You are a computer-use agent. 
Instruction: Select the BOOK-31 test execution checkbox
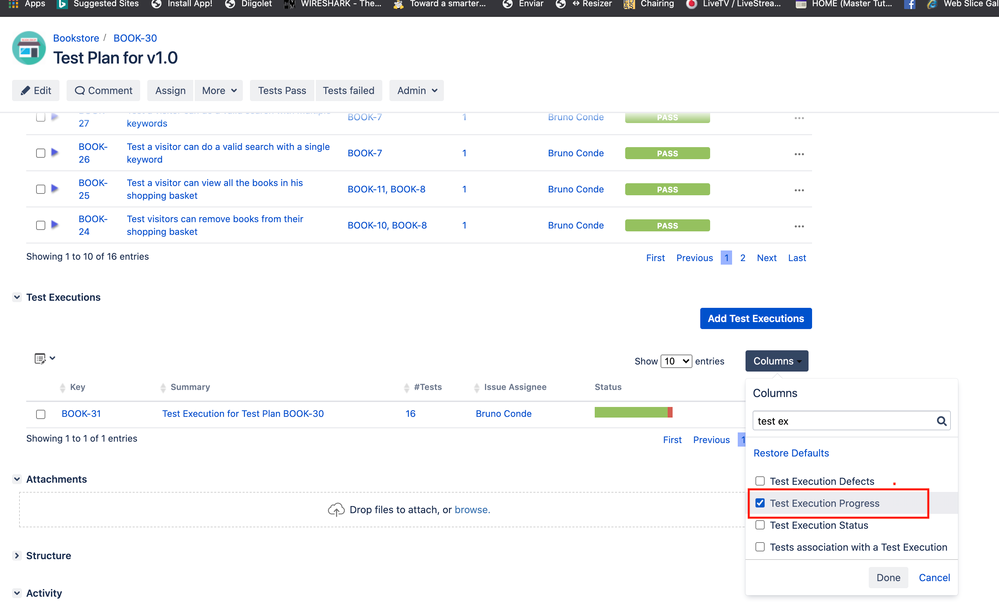point(41,414)
